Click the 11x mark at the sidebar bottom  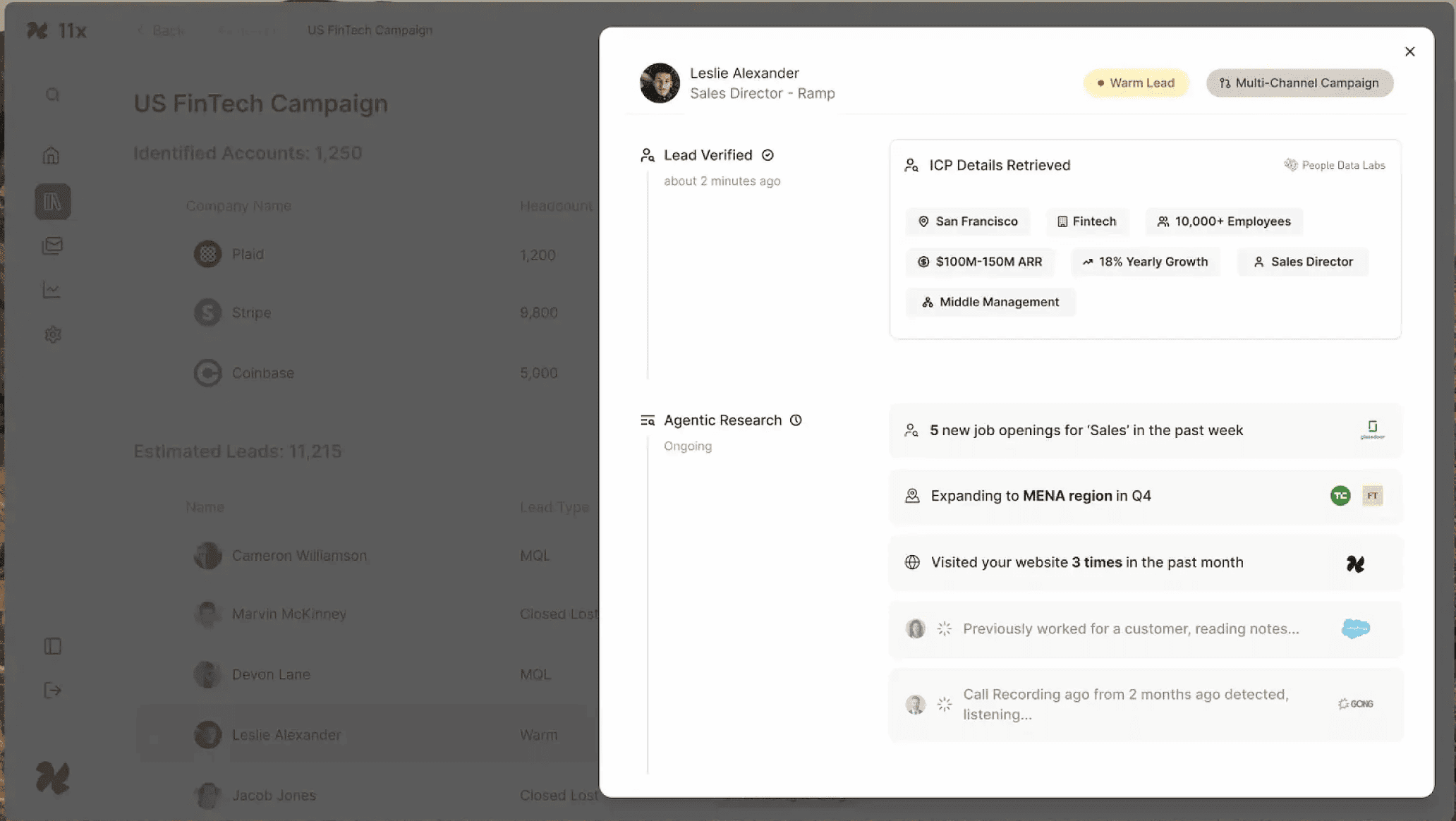click(x=53, y=778)
